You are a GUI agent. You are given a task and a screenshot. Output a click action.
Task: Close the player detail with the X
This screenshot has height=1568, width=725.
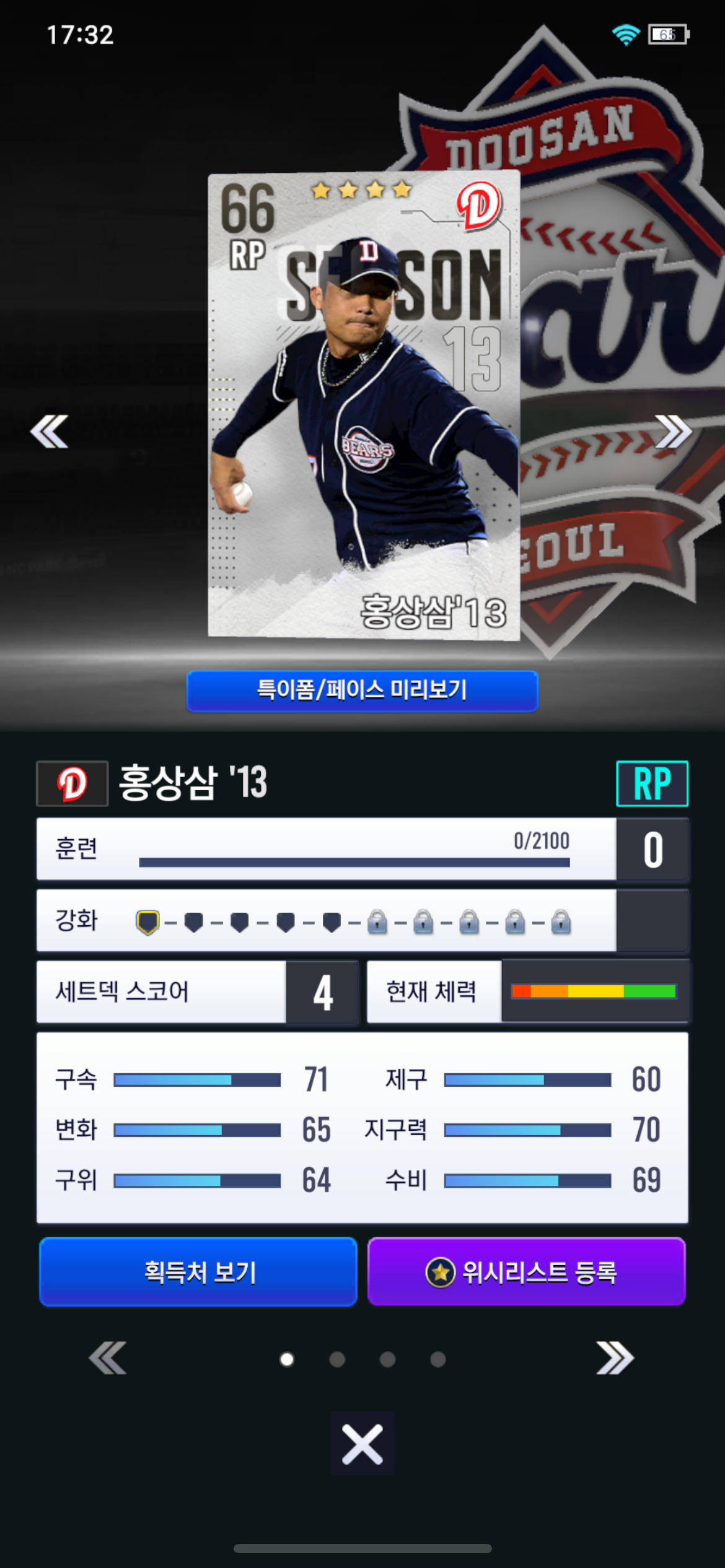click(362, 1444)
